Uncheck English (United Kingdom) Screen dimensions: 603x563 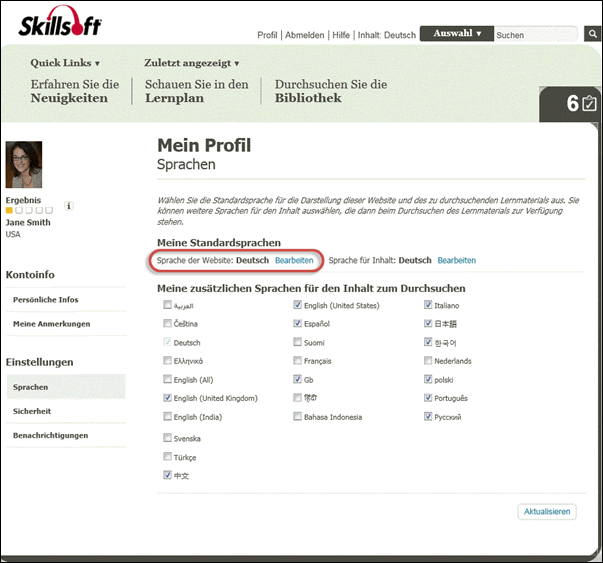(x=167, y=398)
